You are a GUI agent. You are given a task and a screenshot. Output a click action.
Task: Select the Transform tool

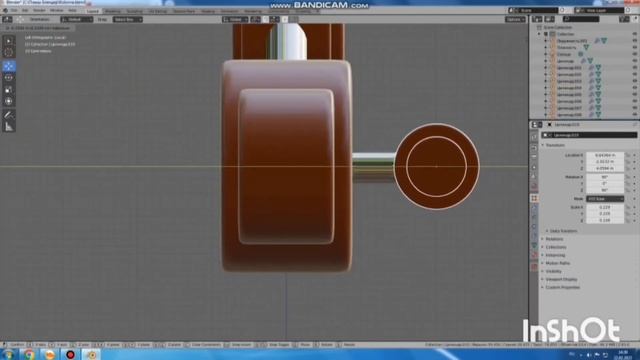pos(9,101)
